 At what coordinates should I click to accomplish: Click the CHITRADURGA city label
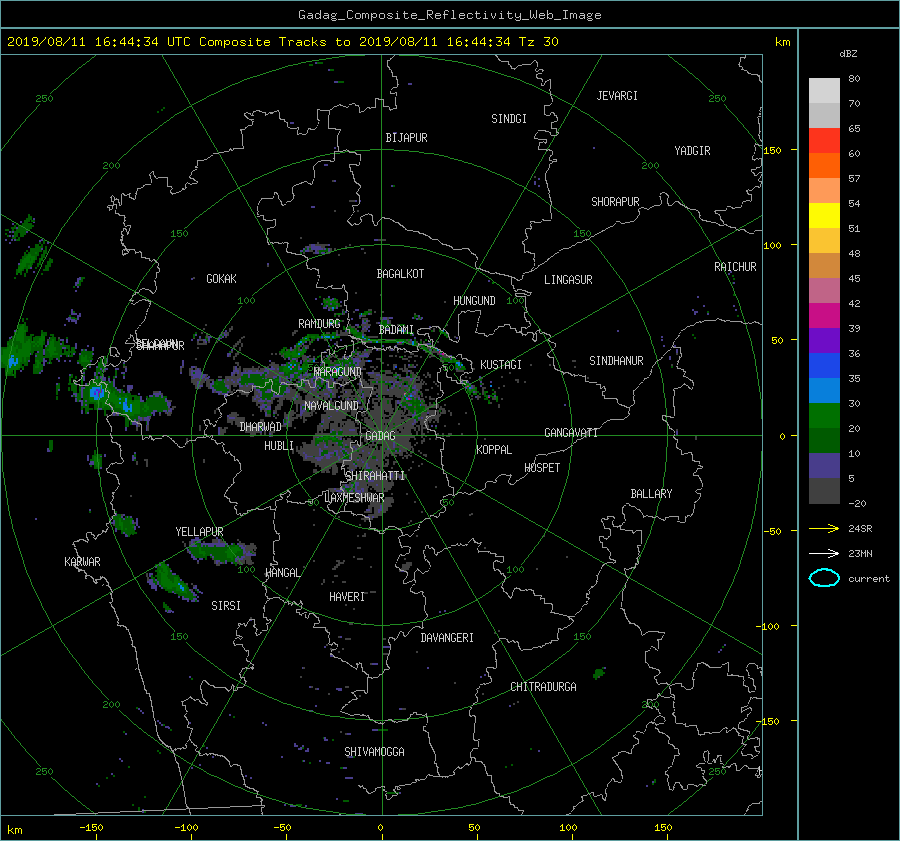544,687
